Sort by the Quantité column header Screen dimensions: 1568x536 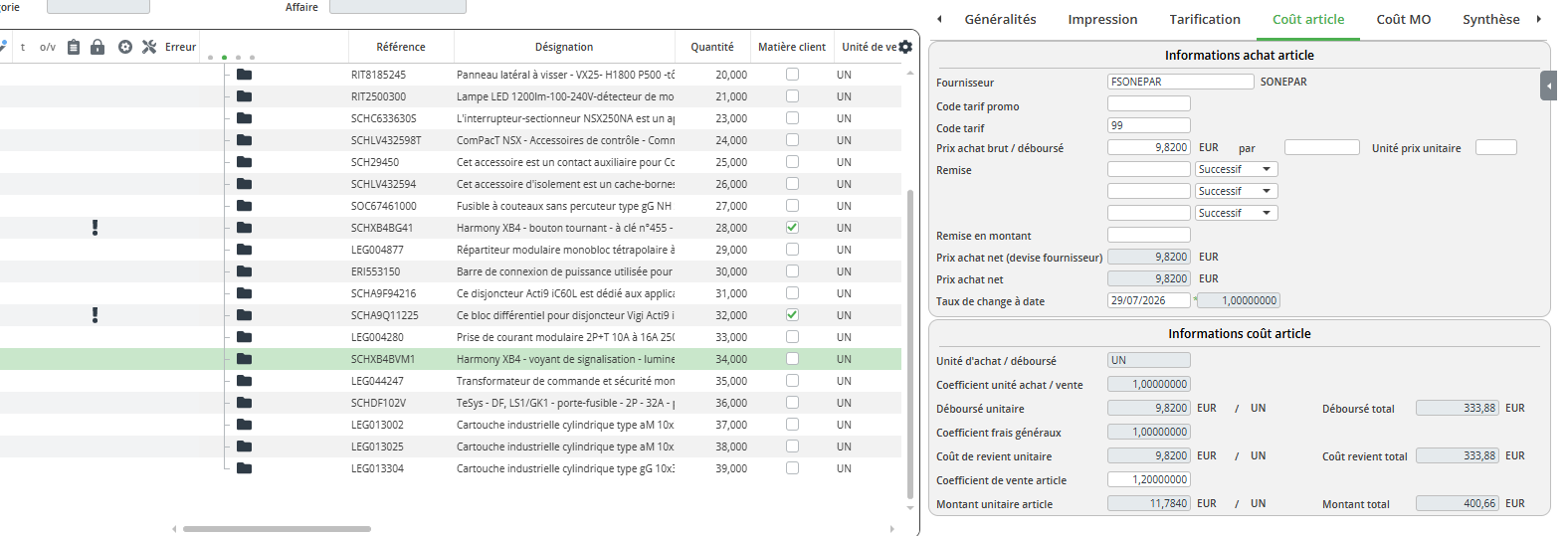click(712, 47)
